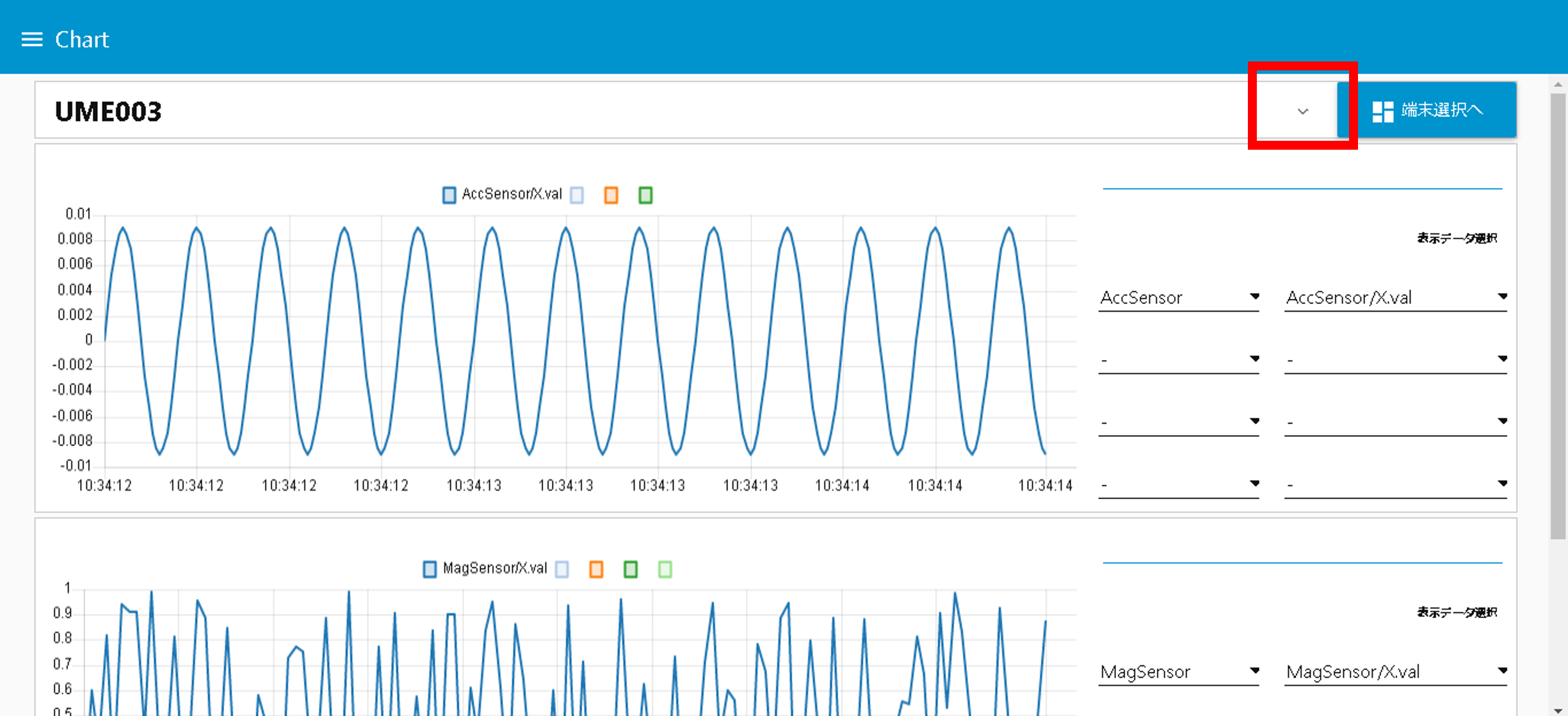Open third-row sensor dropdown in AccSensor panel

[1179, 422]
